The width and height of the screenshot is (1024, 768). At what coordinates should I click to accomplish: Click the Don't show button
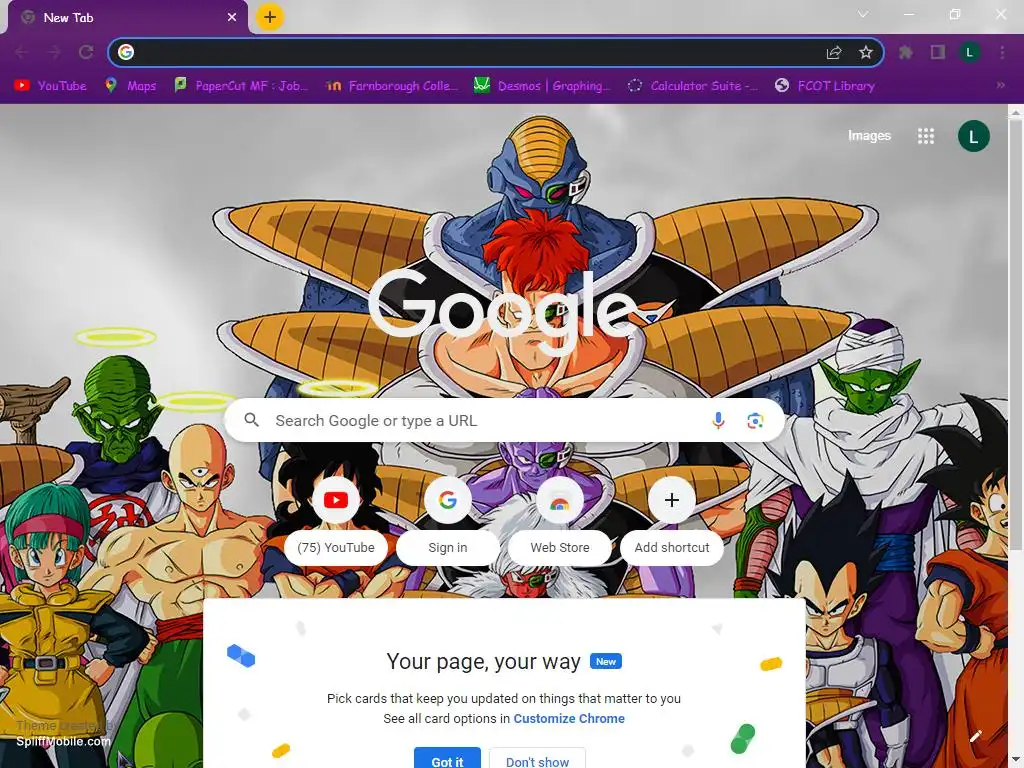(537, 758)
